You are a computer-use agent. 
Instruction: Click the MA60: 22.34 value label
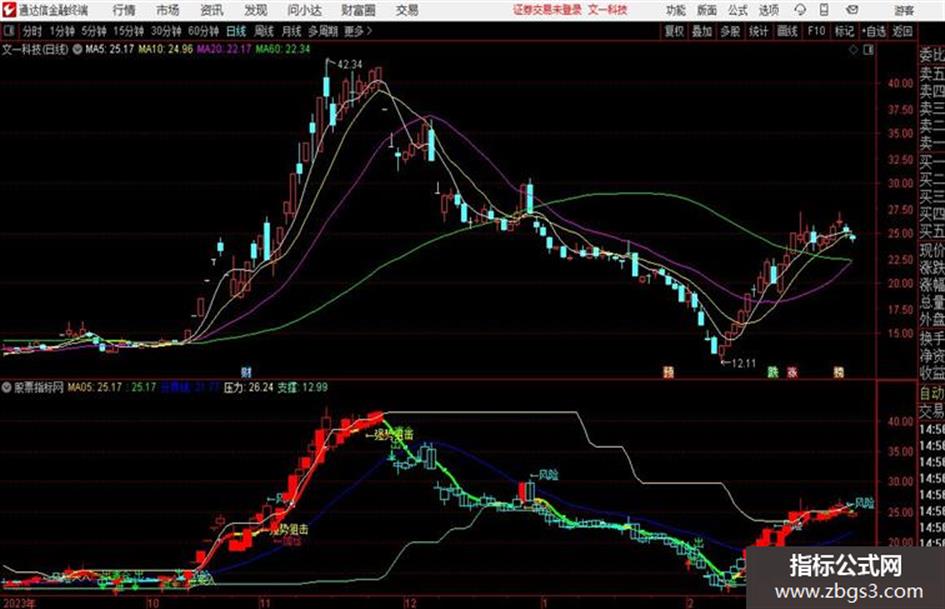click(282, 49)
